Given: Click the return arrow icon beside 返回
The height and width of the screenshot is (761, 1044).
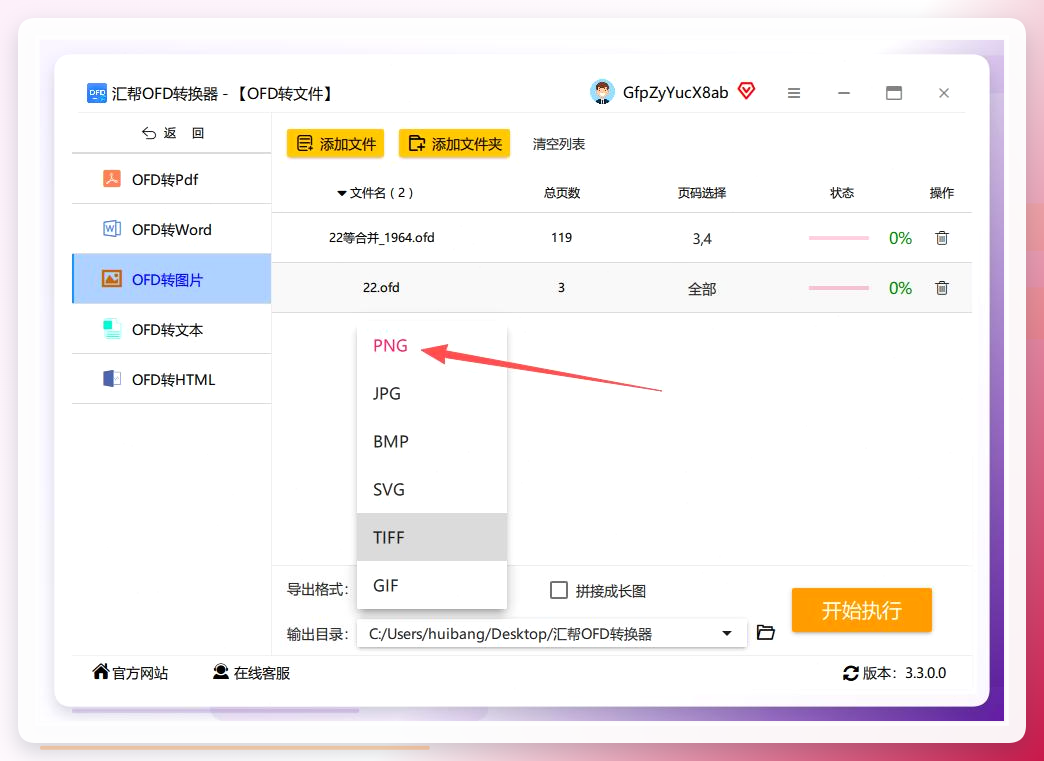Looking at the screenshot, I should (148, 133).
